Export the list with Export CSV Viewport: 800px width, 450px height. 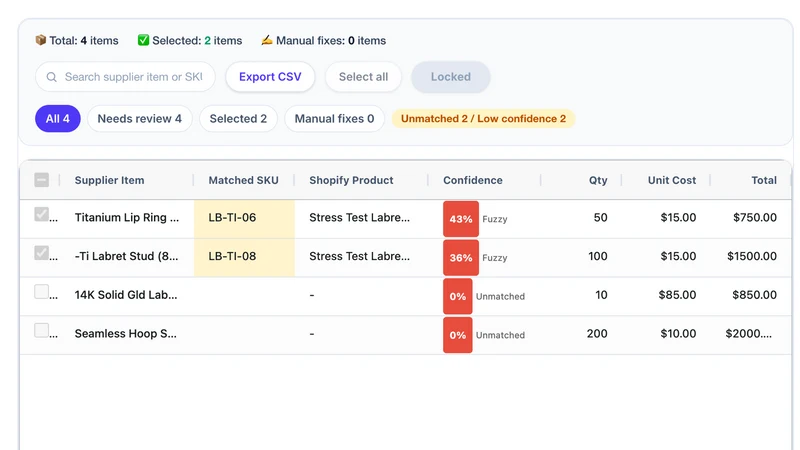click(270, 77)
